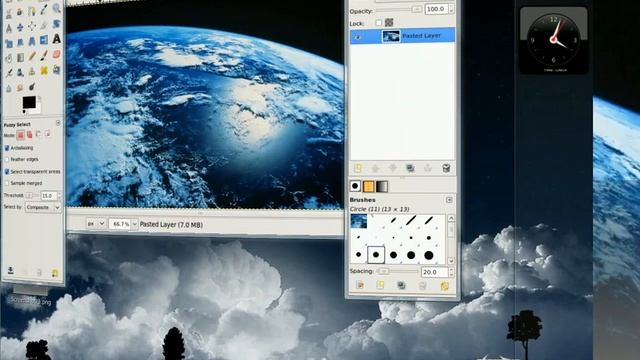Select the Blend gradient tool
This screenshot has height=360, width=640.
[20, 58]
